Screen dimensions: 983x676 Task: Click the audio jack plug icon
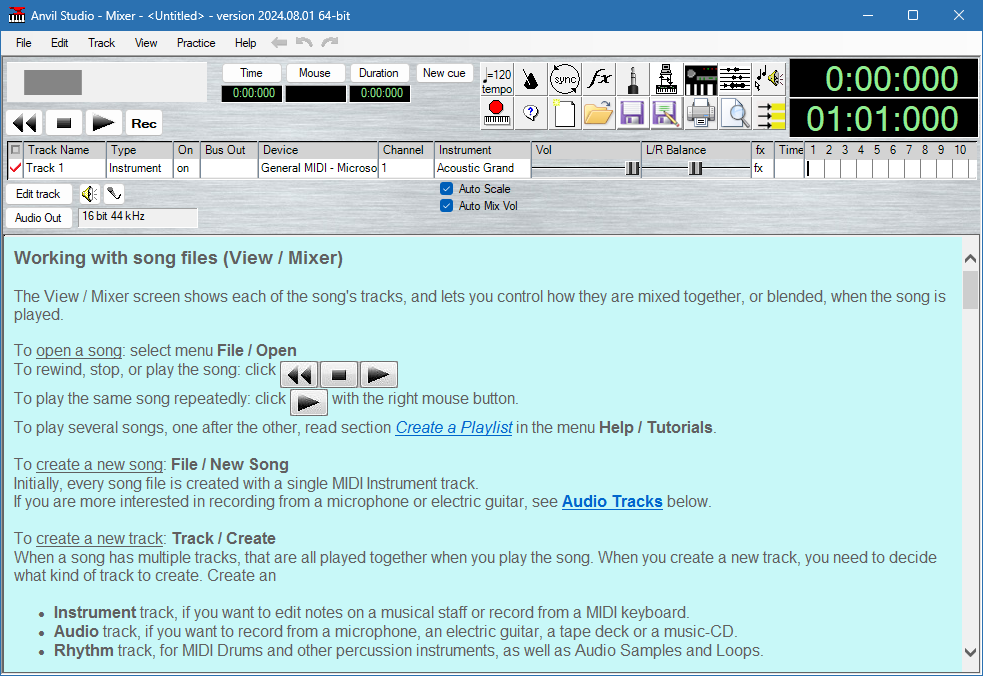point(633,80)
